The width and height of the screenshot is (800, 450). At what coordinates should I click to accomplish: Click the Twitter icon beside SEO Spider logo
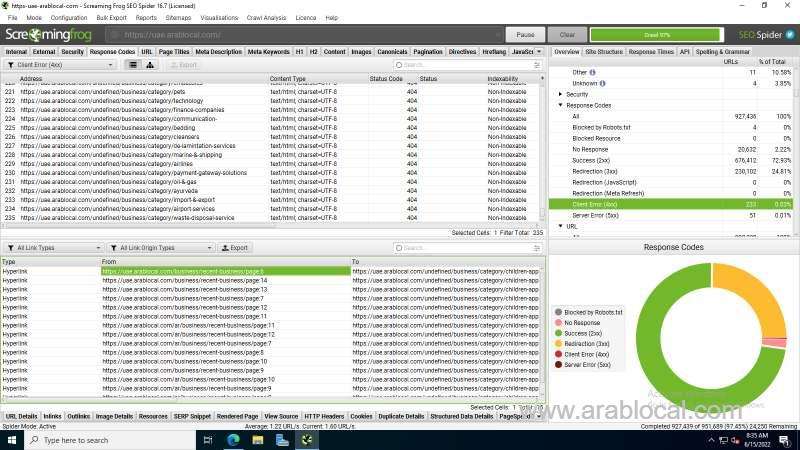tap(790, 35)
